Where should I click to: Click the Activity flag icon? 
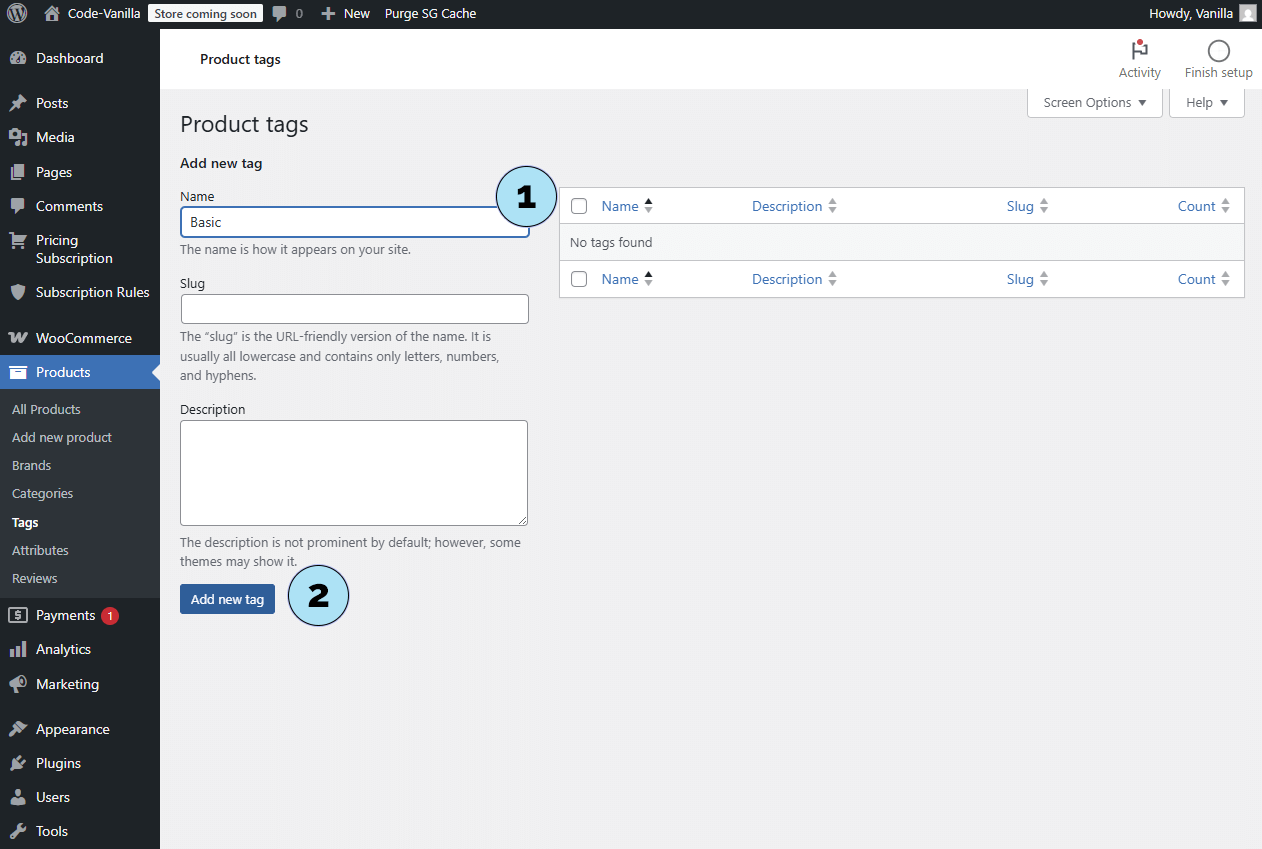tap(1139, 51)
